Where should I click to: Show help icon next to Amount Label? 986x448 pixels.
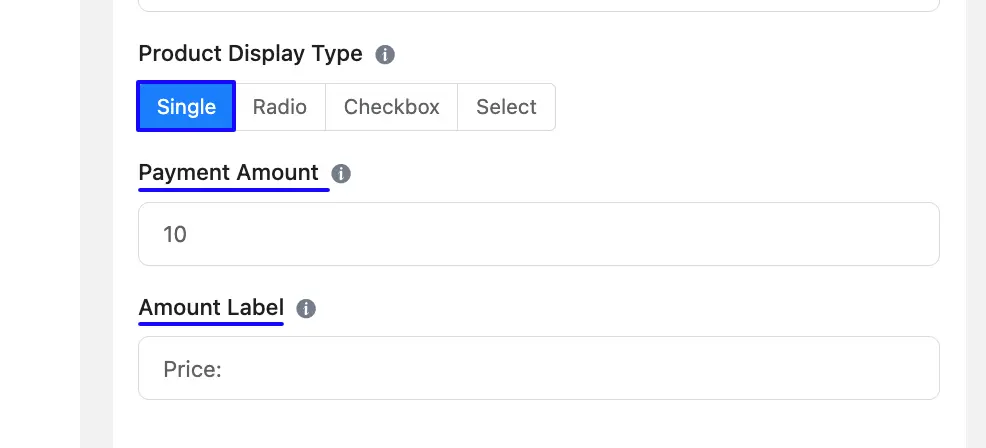click(x=306, y=309)
